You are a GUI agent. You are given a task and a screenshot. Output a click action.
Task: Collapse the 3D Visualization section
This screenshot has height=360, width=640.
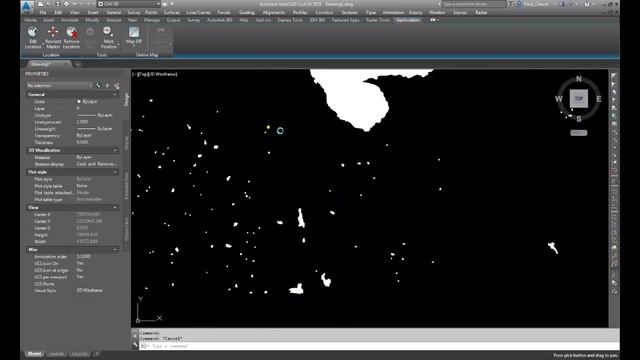(115, 150)
